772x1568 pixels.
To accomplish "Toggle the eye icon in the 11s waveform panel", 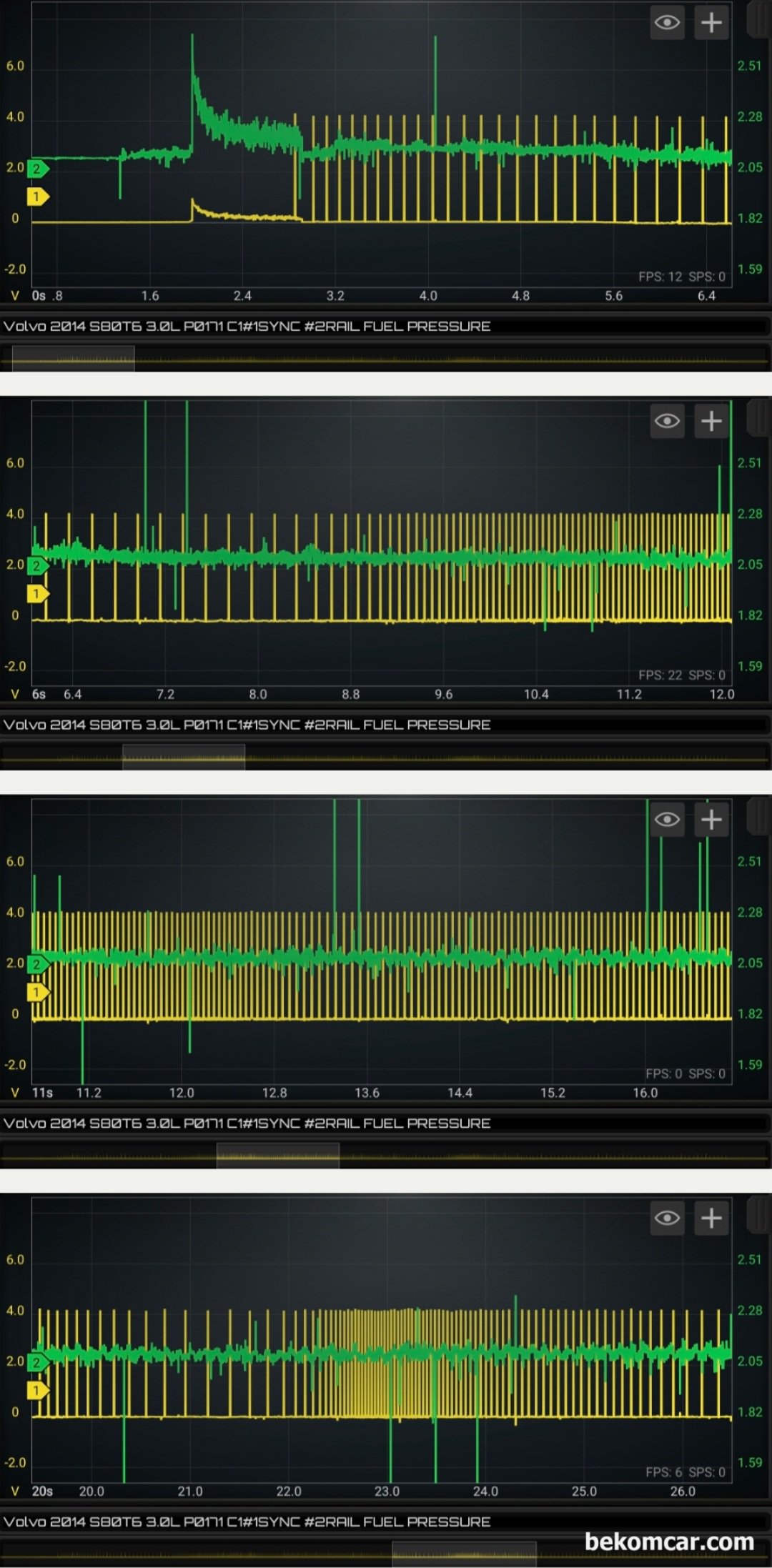I will pos(667,819).
